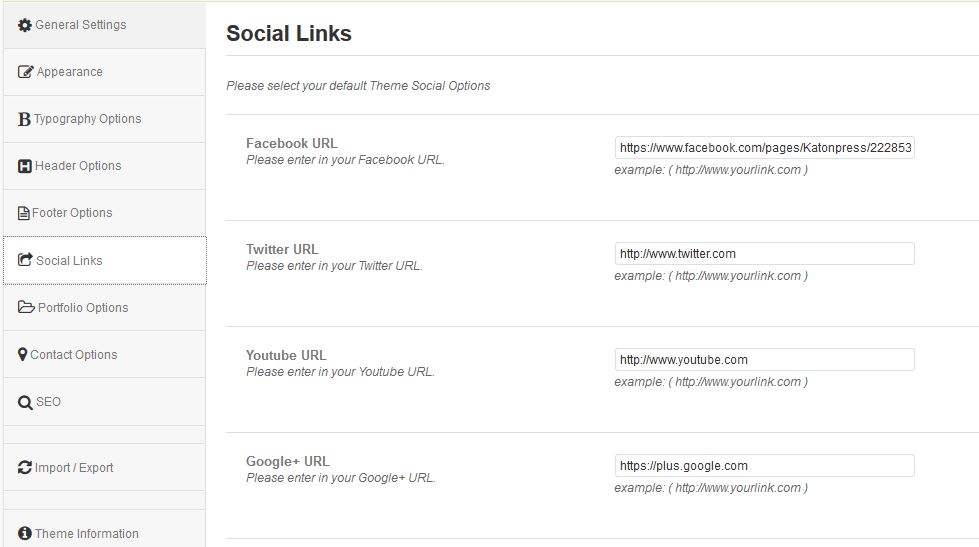Click the Social Links share icon
The width and height of the screenshot is (979, 547).
26,260
